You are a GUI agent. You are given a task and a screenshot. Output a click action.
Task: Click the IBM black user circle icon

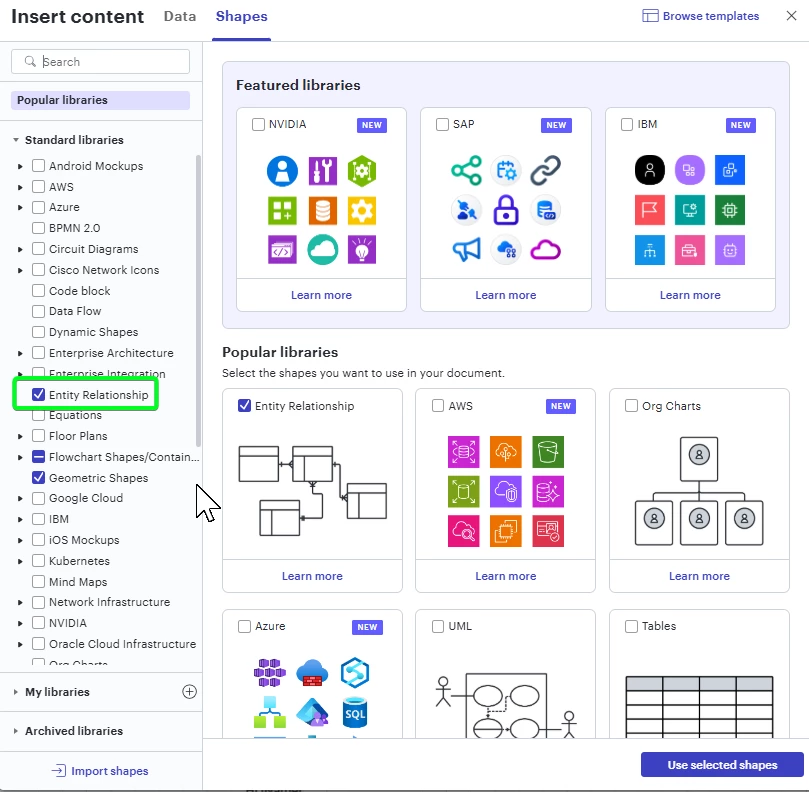(x=650, y=170)
